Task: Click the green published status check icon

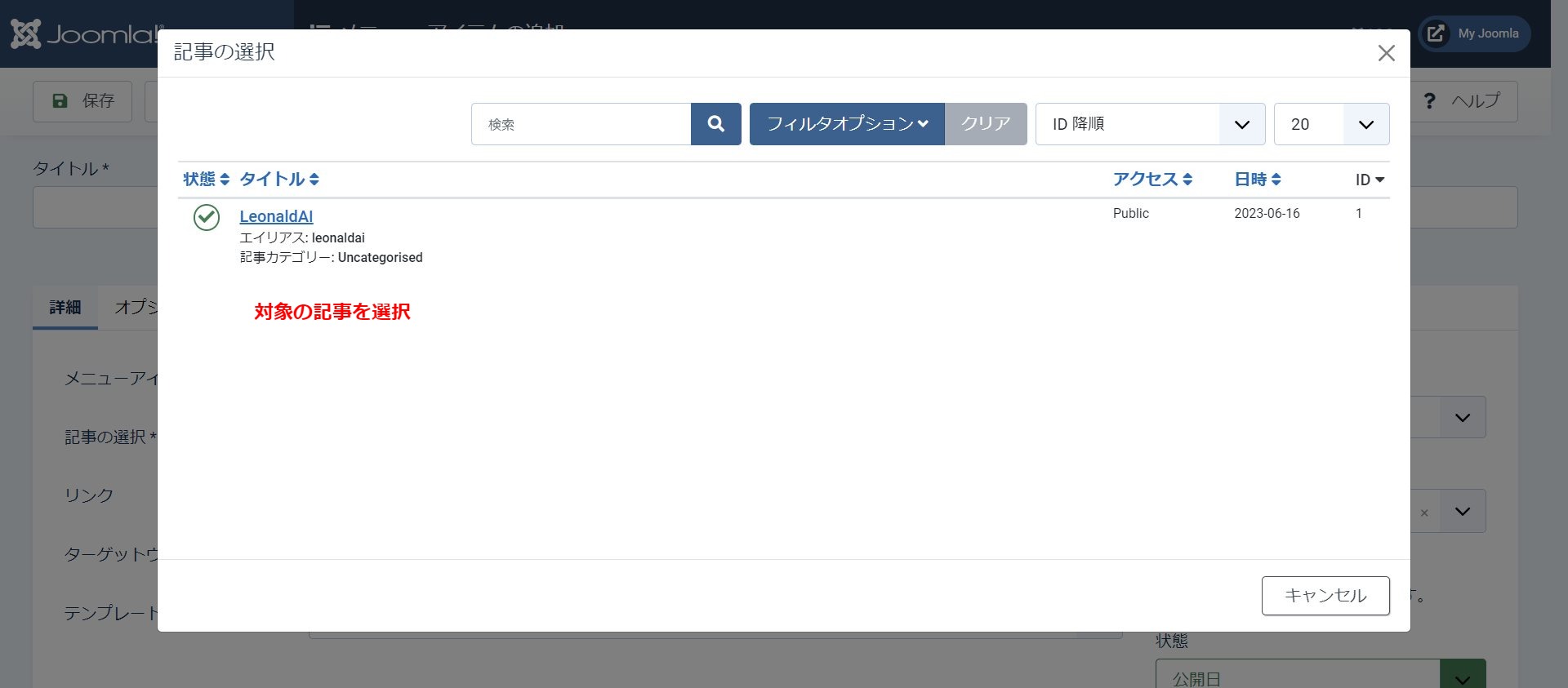Action: point(207,218)
